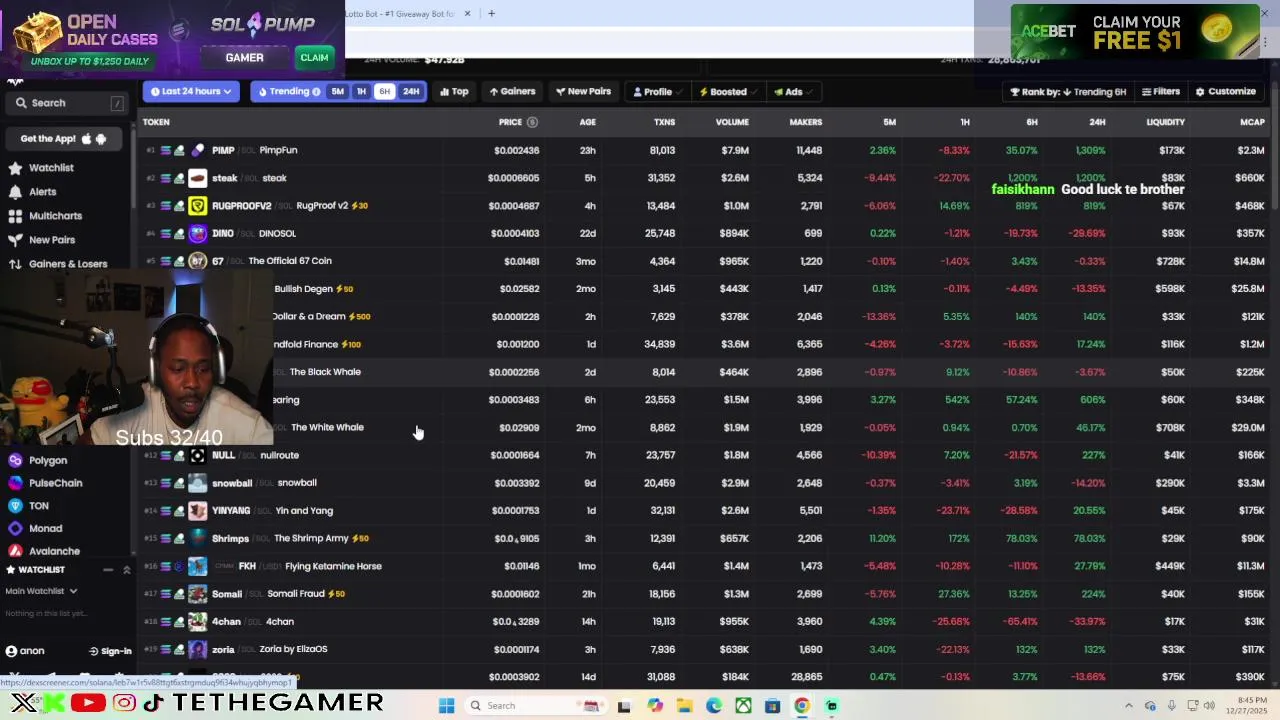Open the Flying Ketamine Horse row

point(704,566)
